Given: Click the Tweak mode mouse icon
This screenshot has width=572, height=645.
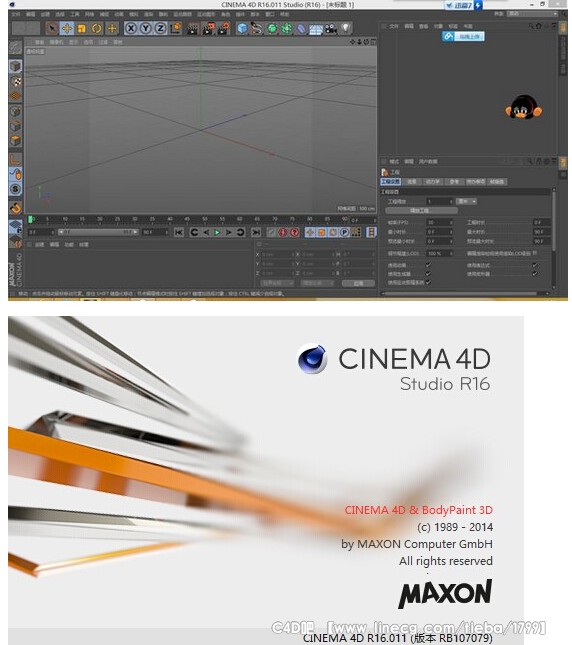Looking at the screenshot, I should point(16,174).
